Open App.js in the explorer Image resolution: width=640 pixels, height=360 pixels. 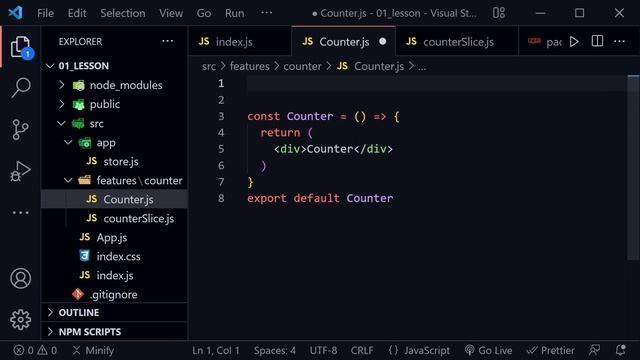(114, 237)
